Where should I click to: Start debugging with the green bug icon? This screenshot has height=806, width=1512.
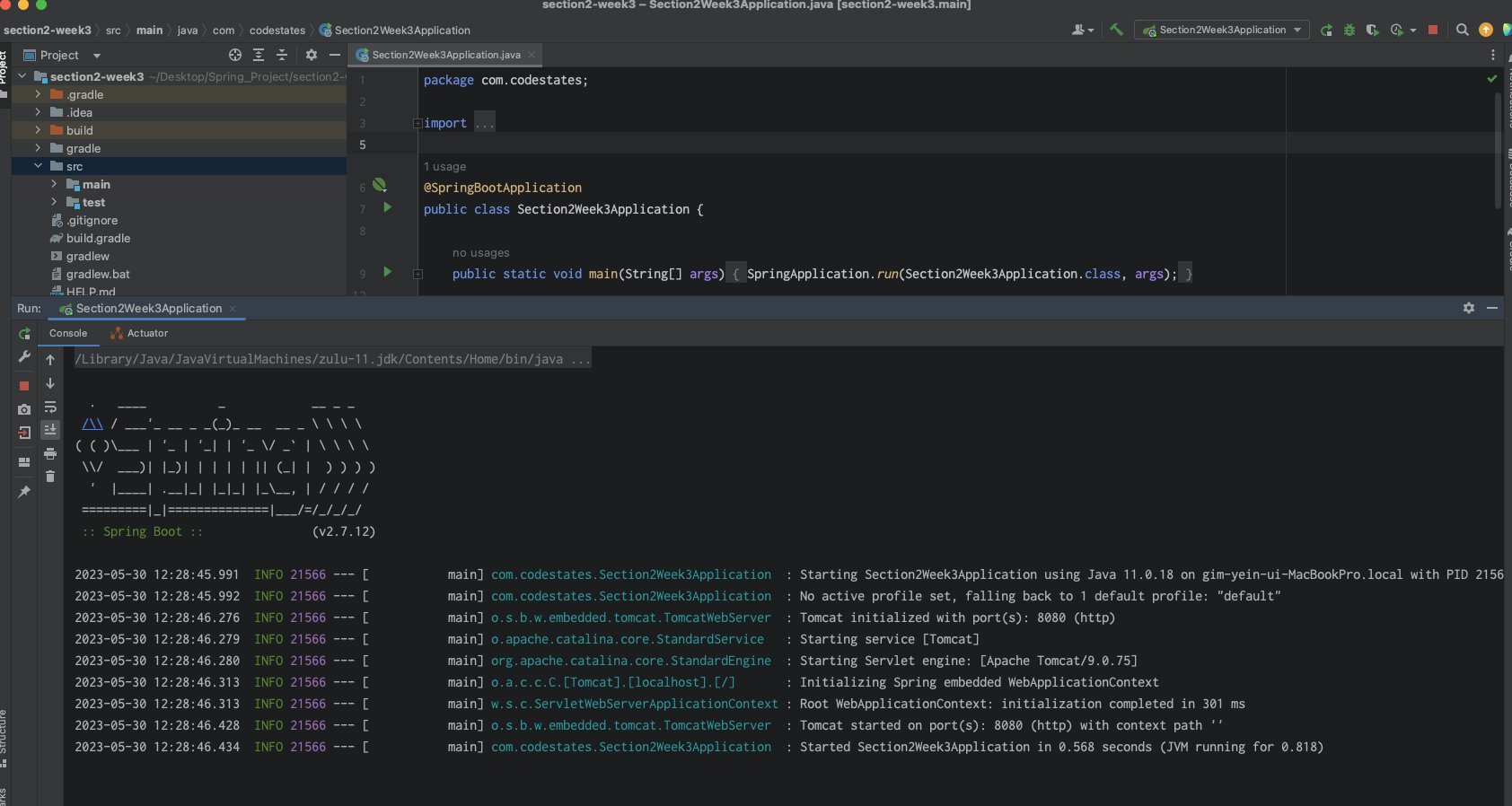[x=1349, y=30]
